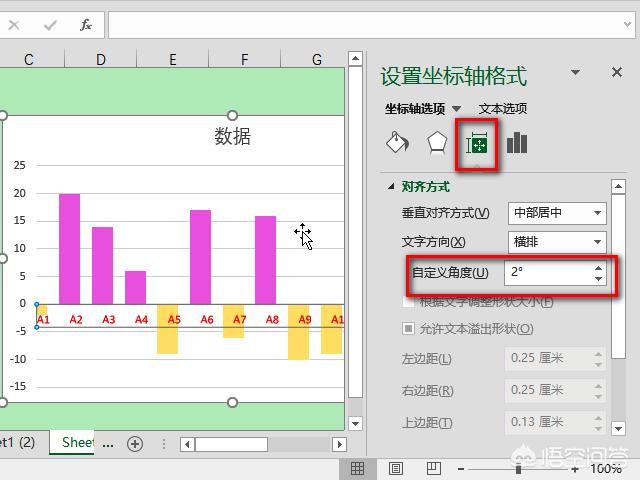Click the zoom out minus button

[x=461, y=469]
